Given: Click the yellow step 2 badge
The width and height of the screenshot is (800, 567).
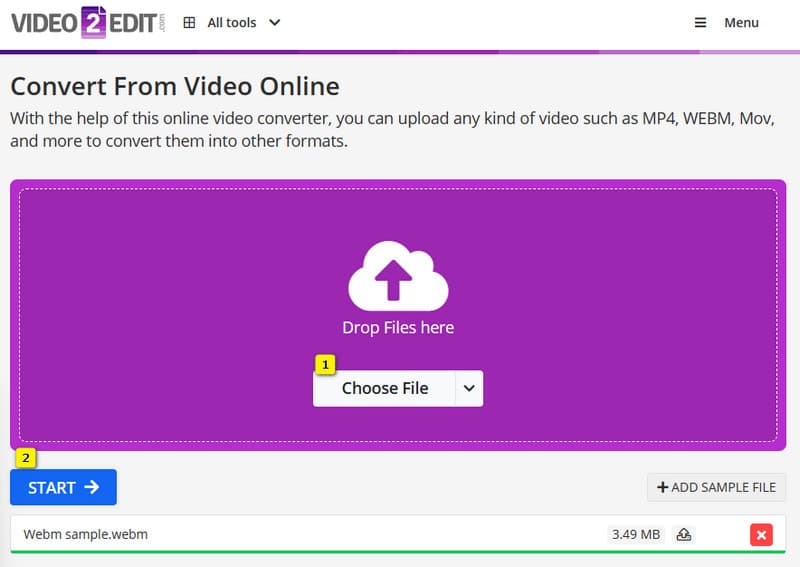Looking at the screenshot, I should tap(27, 458).
